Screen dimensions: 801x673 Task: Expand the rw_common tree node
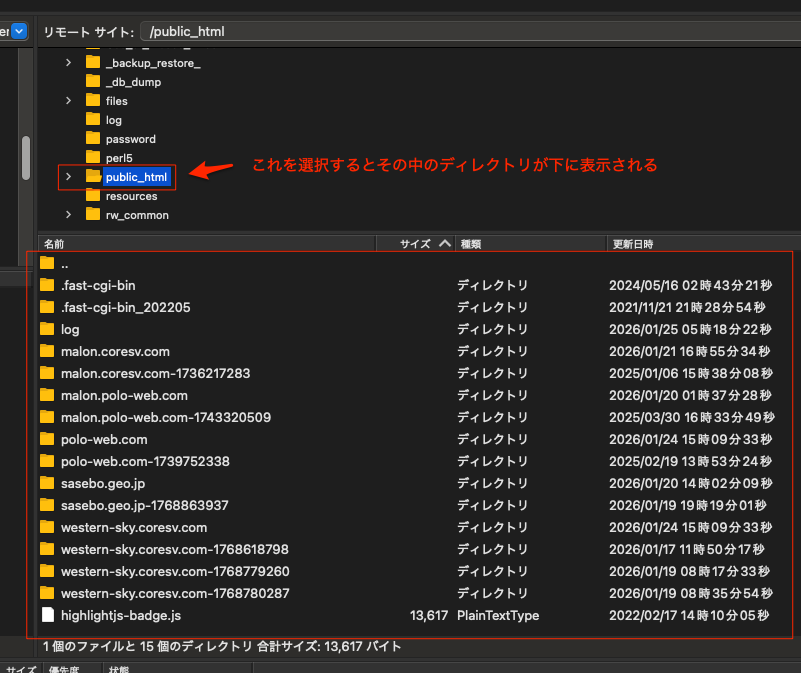tap(68, 215)
